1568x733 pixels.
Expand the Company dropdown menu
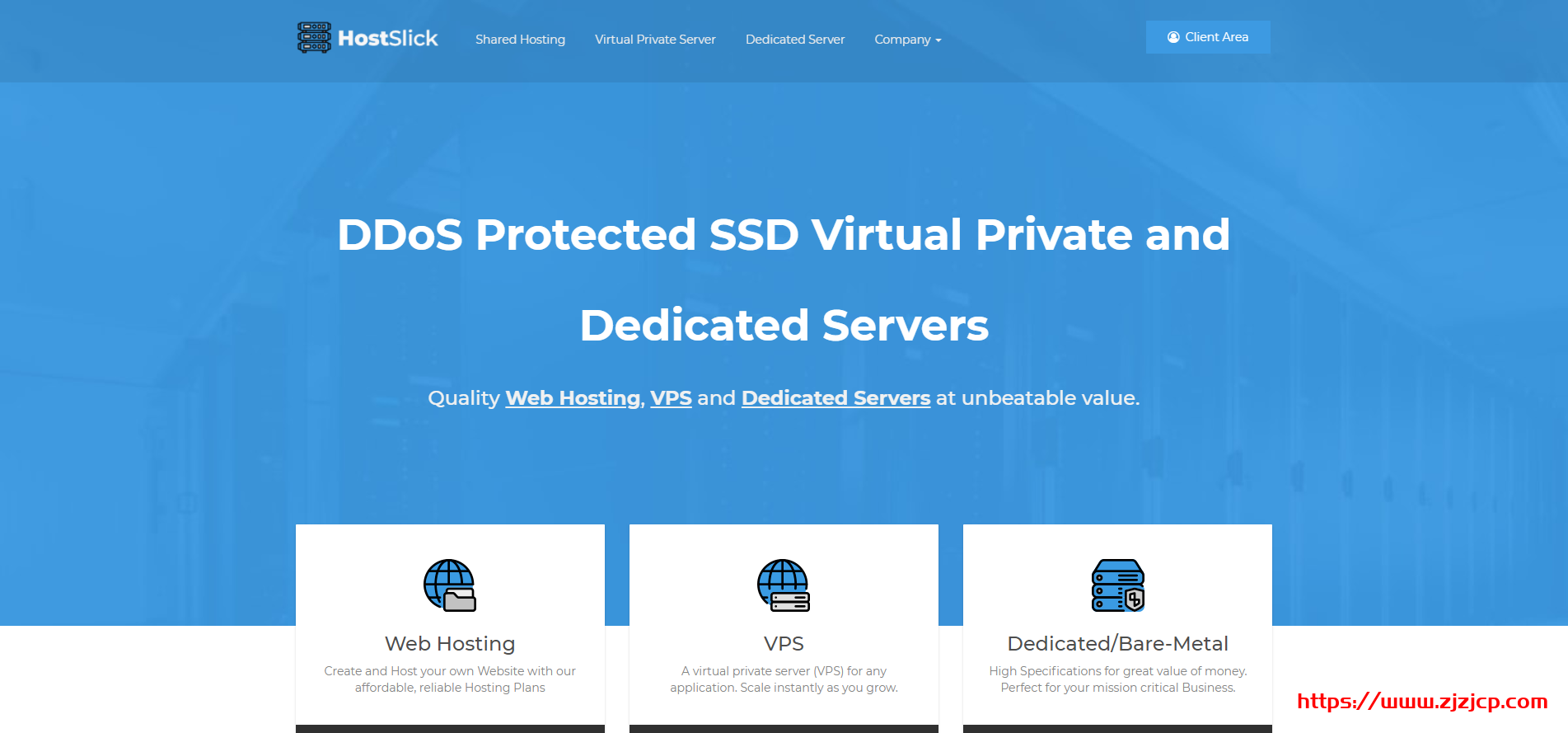pos(907,40)
